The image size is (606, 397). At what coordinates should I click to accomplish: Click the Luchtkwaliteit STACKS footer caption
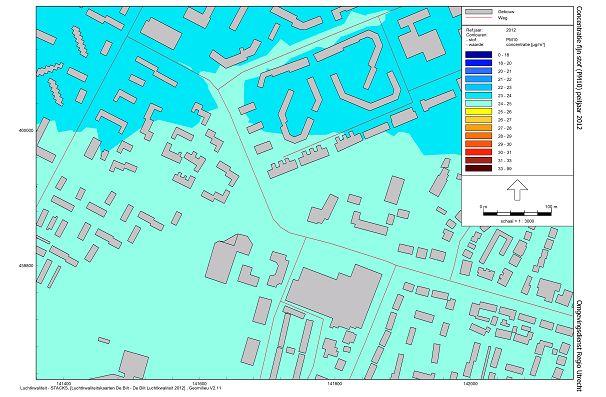(121, 388)
